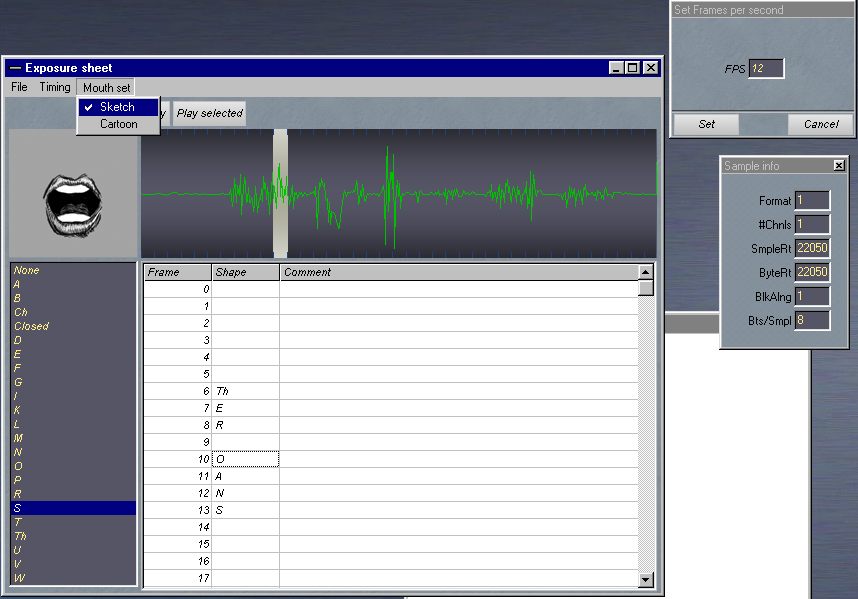This screenshot has width=858, height=599.
Task: Close the Sample info panel
Action: 838,165
